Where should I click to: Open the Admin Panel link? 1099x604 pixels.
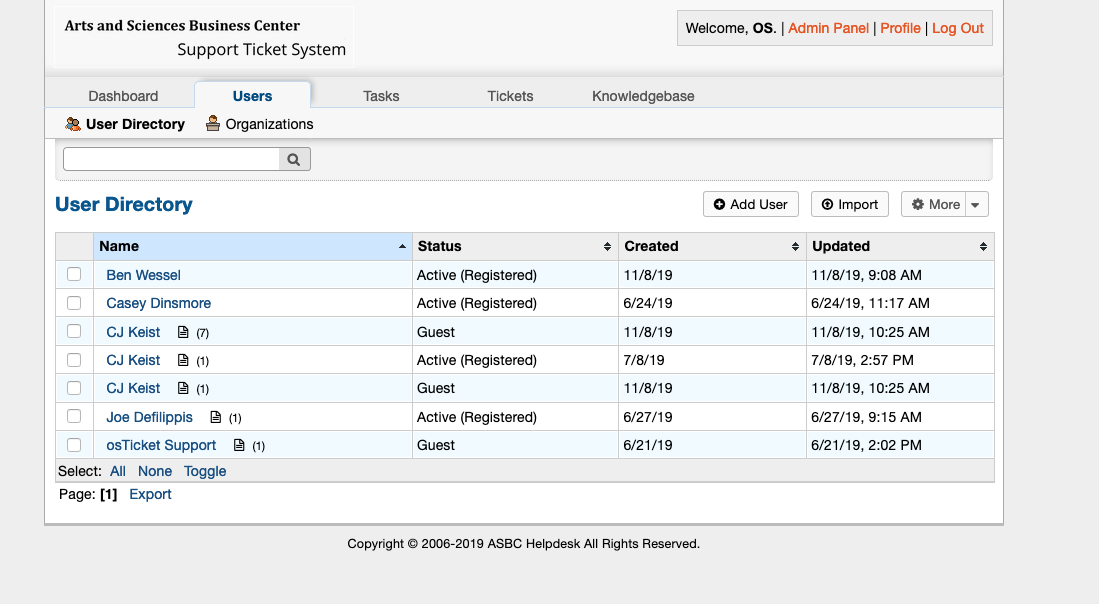point(828,28)
